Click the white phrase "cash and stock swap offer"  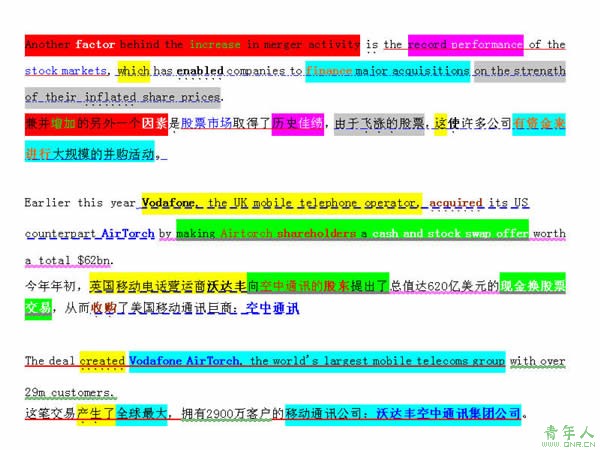tap(450, 233)
